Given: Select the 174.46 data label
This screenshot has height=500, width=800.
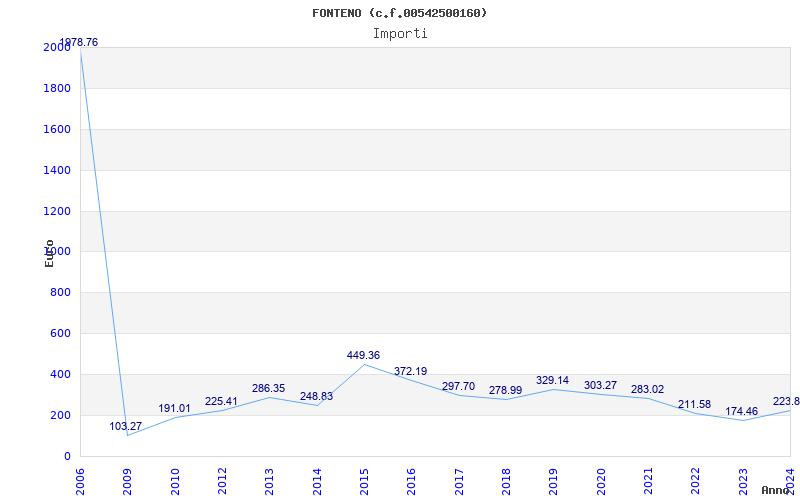Looking at the screenshot, I should [x=742, y=411].
